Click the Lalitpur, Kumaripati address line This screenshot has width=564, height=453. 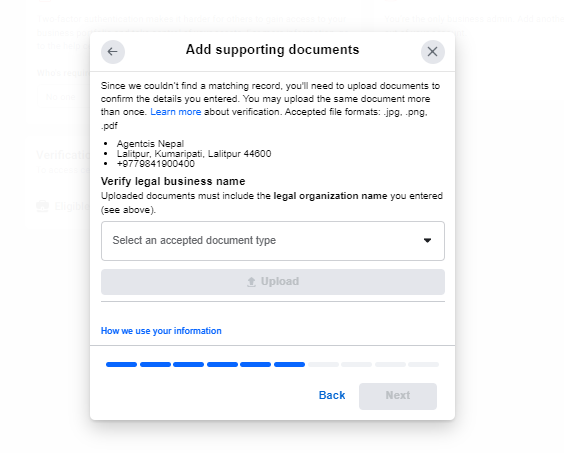tap(194, 154)
